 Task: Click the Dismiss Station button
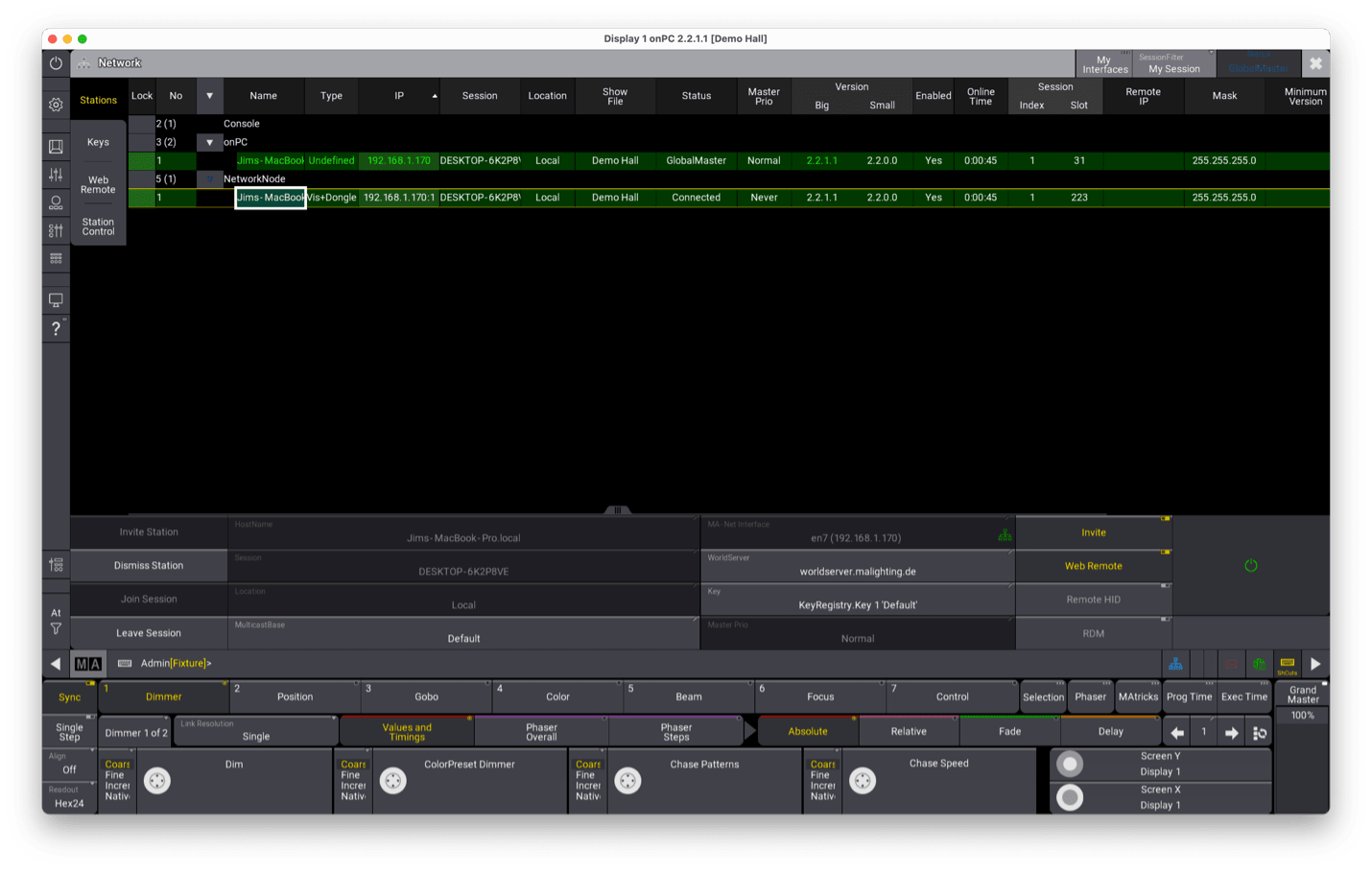pyautogui.click(x=149, y=565)
